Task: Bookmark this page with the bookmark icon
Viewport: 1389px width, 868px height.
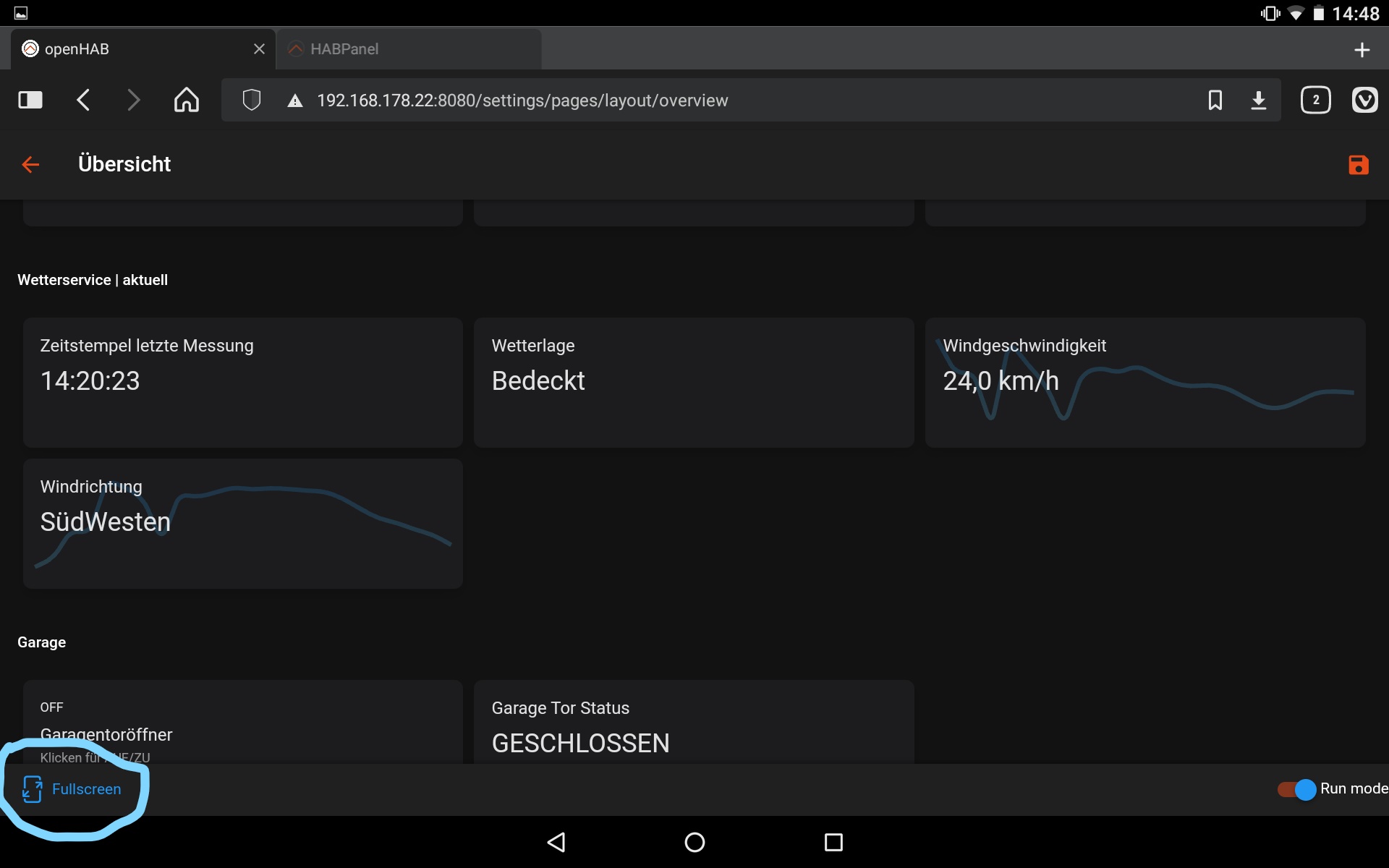Action: pyautogui.click(x=1215, y=100)
